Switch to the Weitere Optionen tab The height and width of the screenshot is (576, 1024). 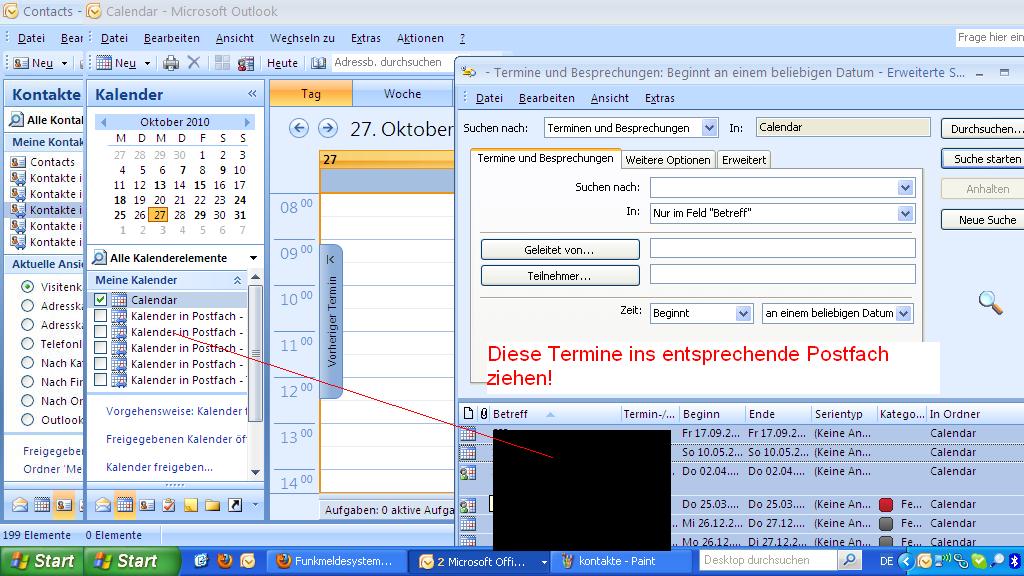(x=667, y=160)
